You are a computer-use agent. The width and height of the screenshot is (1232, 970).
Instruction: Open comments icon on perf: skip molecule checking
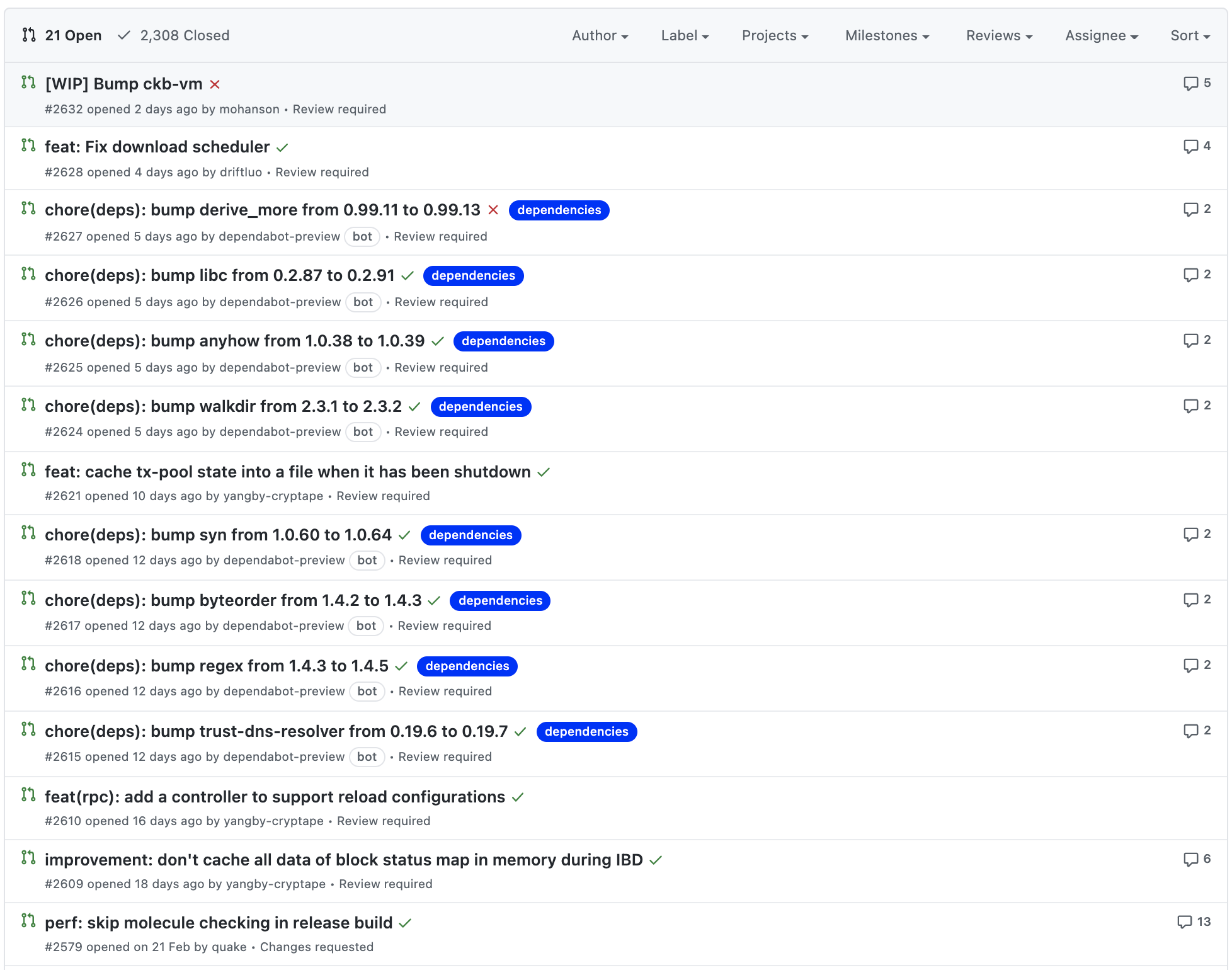point(1184,922)
